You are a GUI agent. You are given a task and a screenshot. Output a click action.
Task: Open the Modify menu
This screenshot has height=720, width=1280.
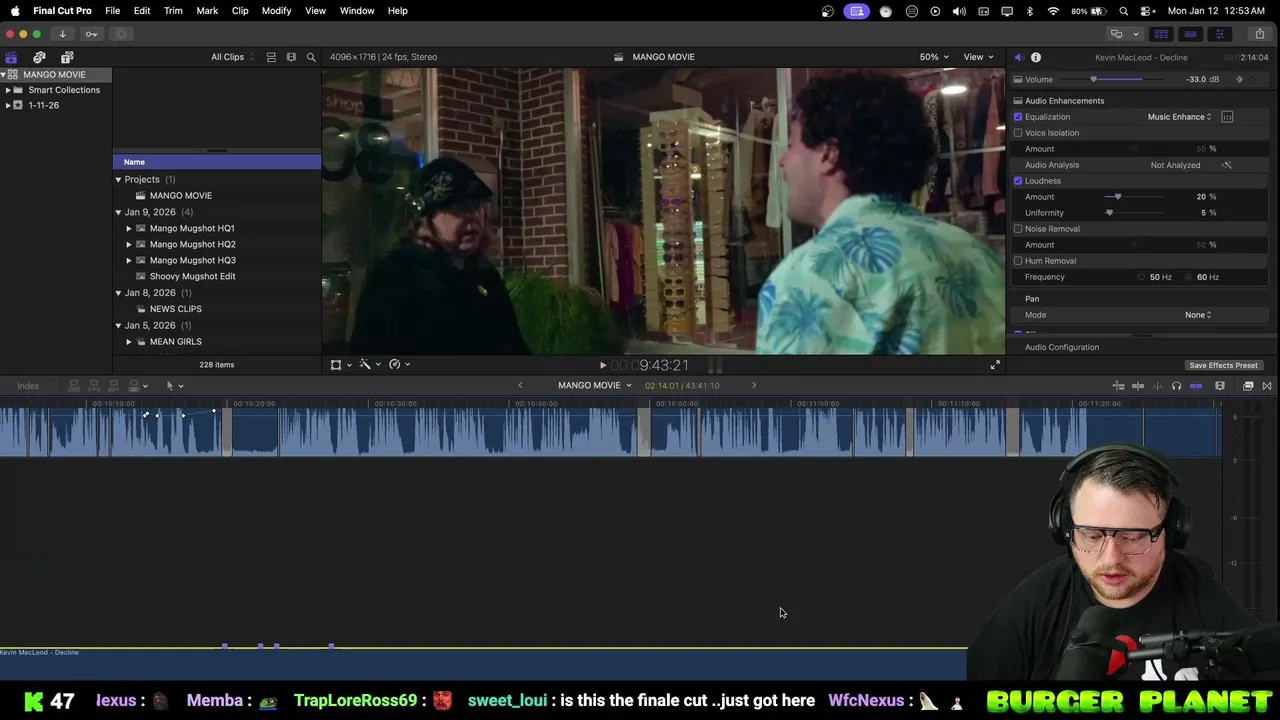pos(276,11)
